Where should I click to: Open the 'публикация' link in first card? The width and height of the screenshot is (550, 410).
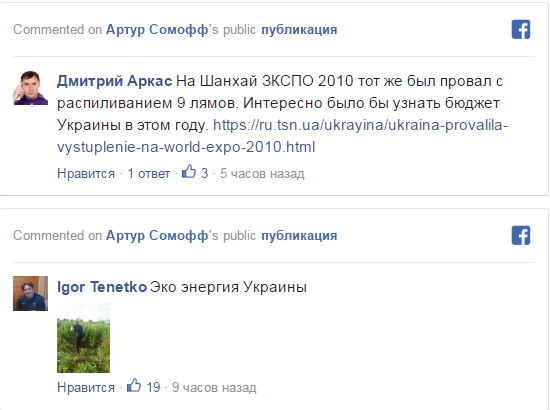(299, 30)
